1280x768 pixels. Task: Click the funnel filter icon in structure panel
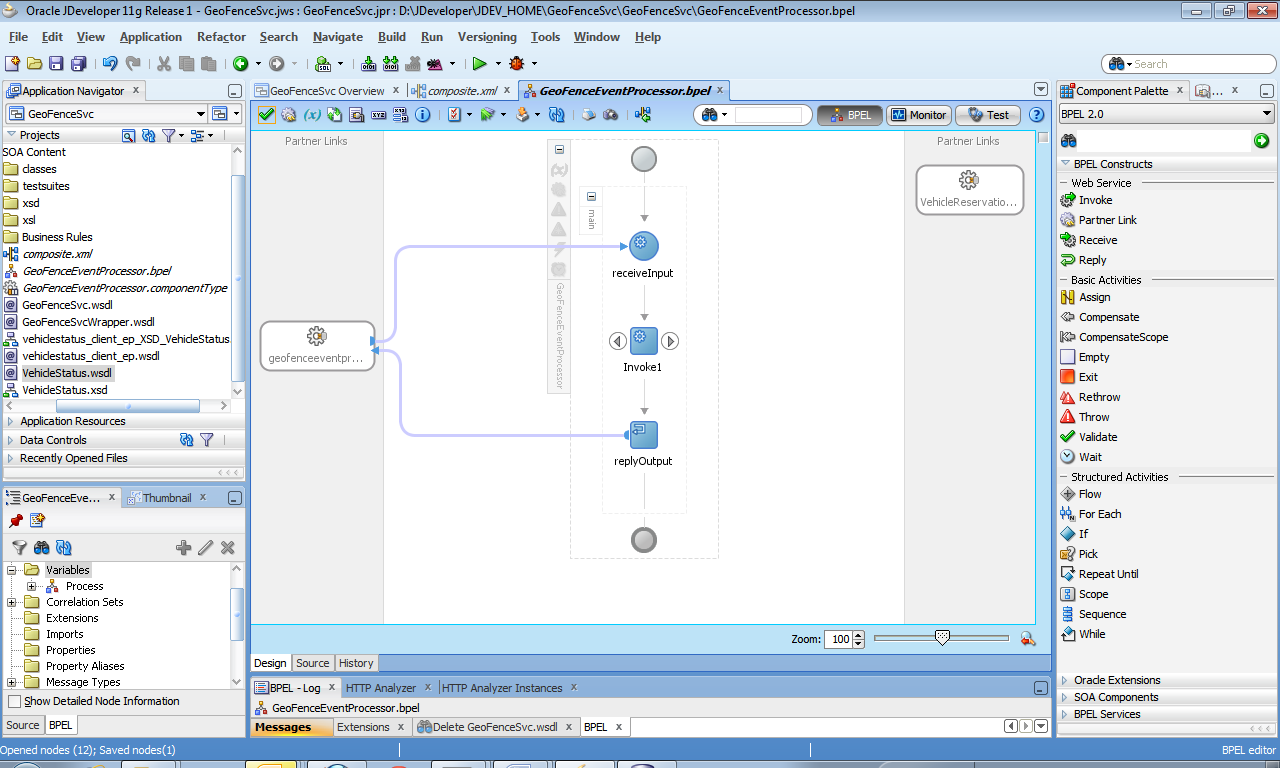tap(19, 547)
